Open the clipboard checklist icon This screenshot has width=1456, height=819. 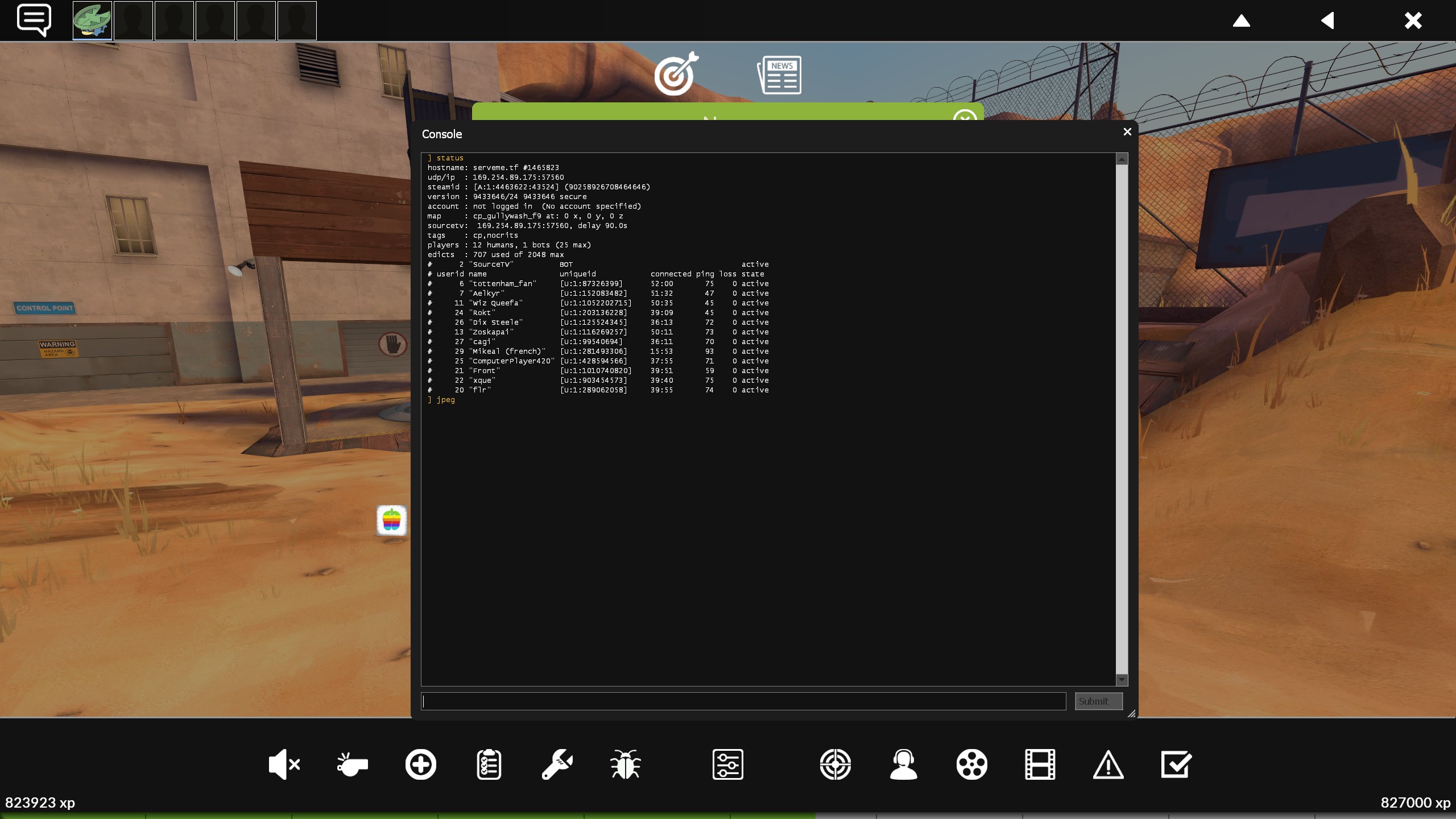click(x=489, y=764)
